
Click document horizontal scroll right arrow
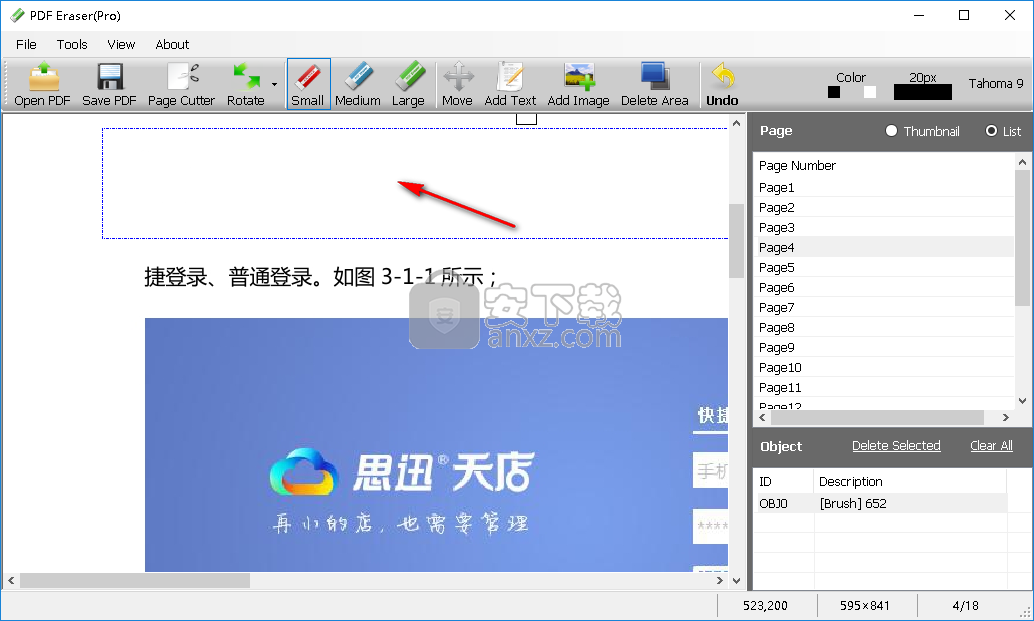tap(719, 581)
